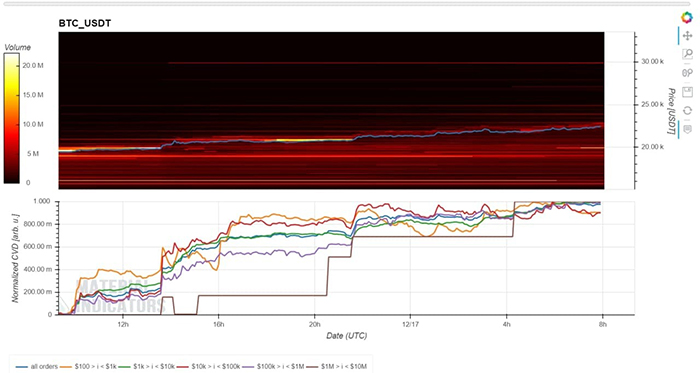Screen dimensions: 700x373
Task: Click the '8h' time axis tick
Action: (x=602, y=324)
